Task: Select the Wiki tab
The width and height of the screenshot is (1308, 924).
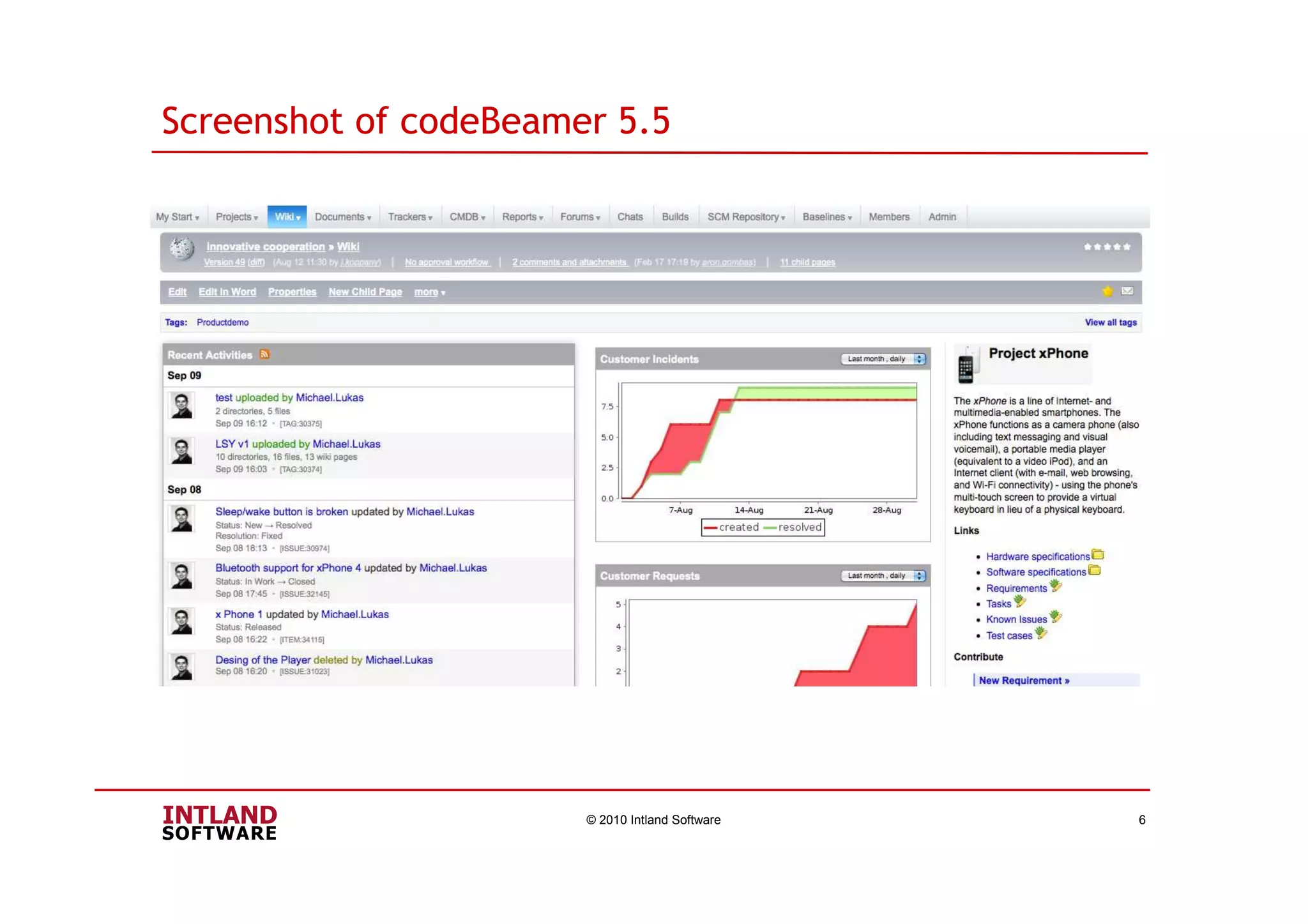Action: tap(287, 217)
